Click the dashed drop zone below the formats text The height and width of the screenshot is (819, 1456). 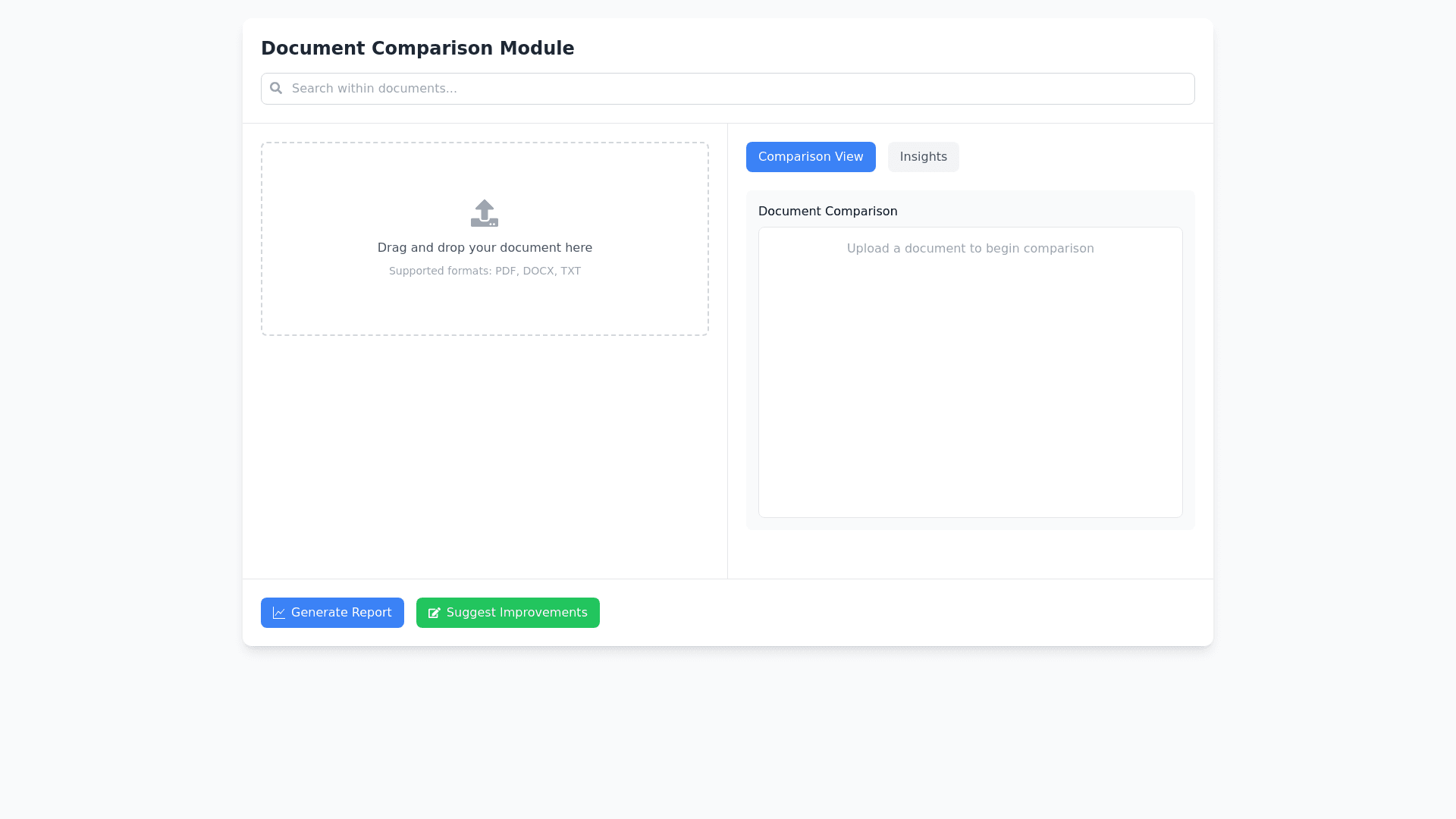485,307
